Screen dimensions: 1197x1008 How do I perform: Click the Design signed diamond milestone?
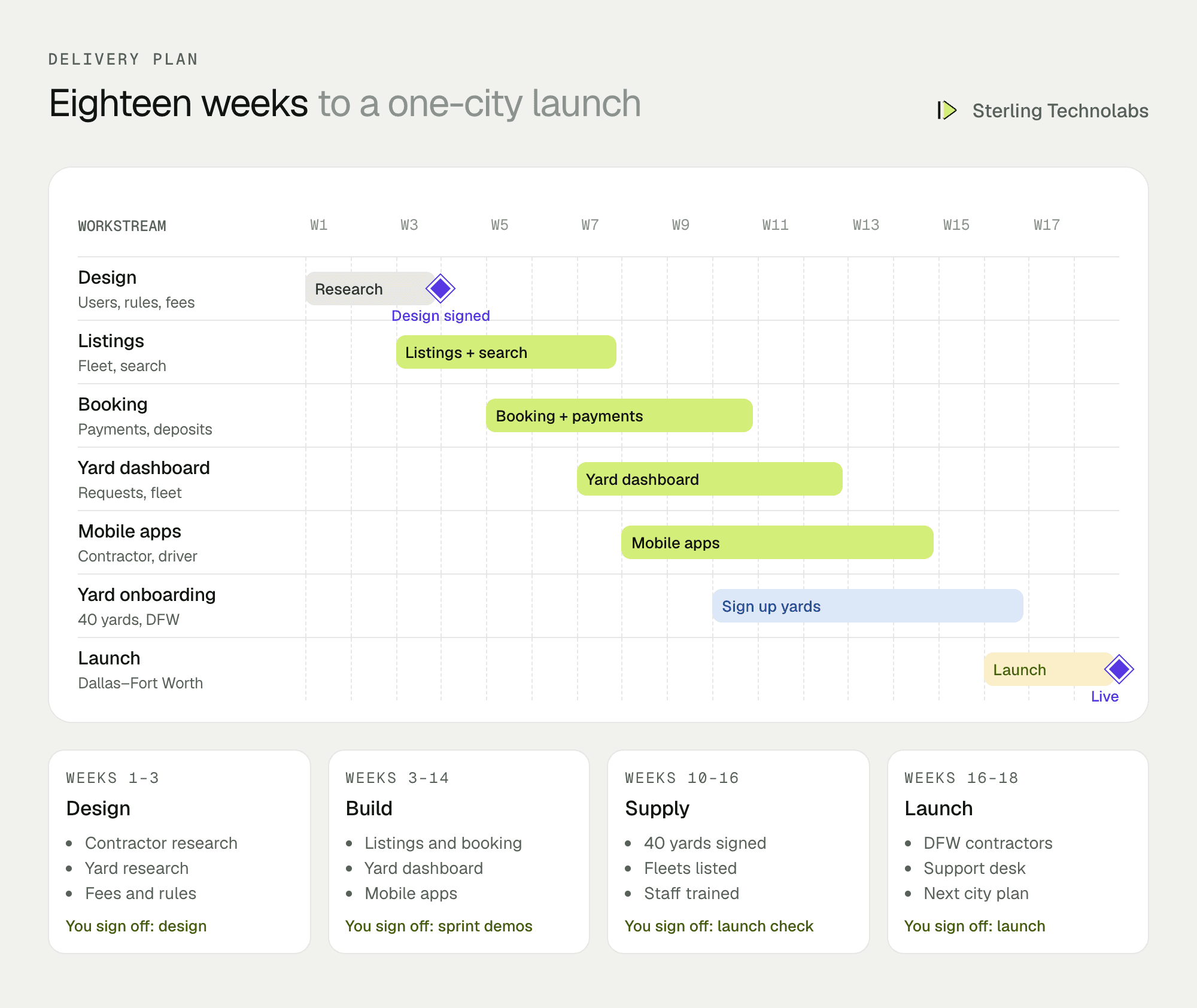click(440, 289)
